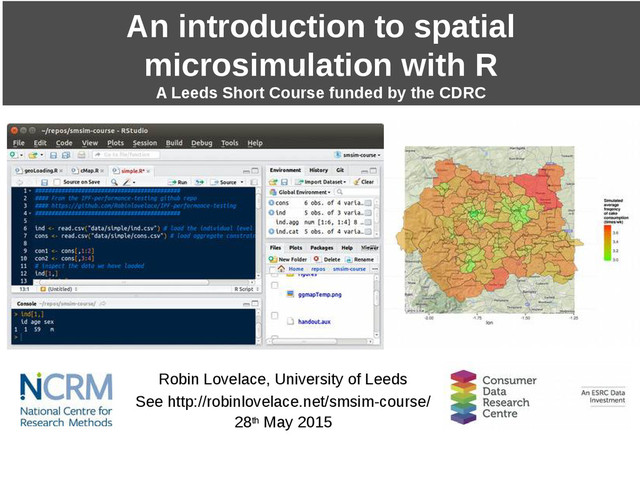Click the Source button
This screenshot has height=480, width=640.
[224, 182]
